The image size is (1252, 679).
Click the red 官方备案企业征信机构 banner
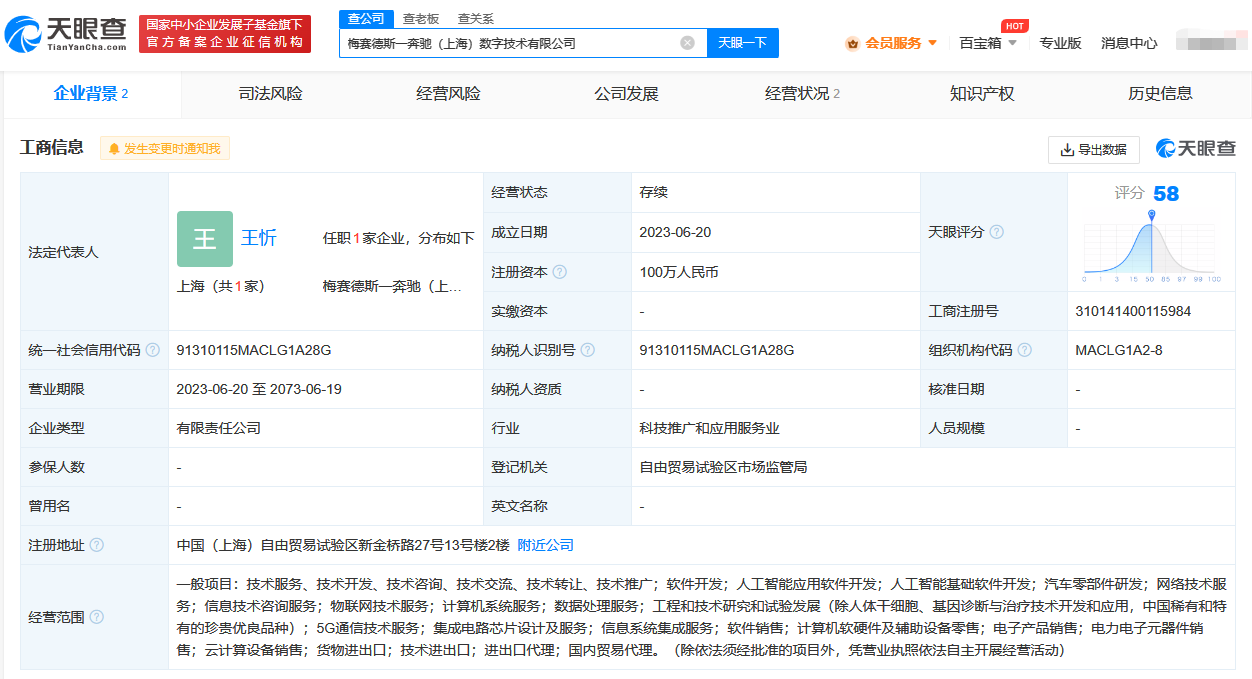225,34
